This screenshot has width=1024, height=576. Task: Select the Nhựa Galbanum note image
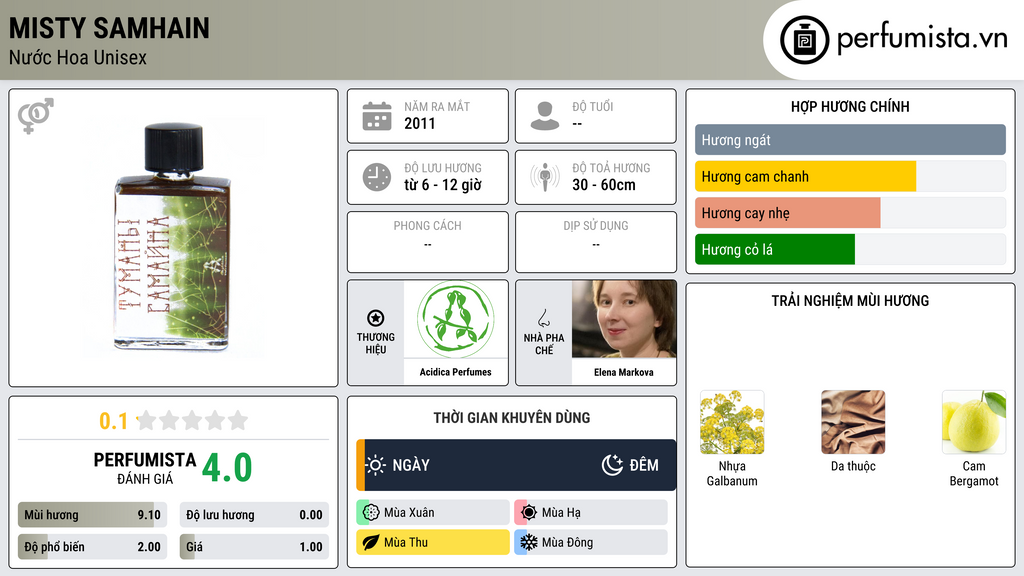(x=732, y=422)
